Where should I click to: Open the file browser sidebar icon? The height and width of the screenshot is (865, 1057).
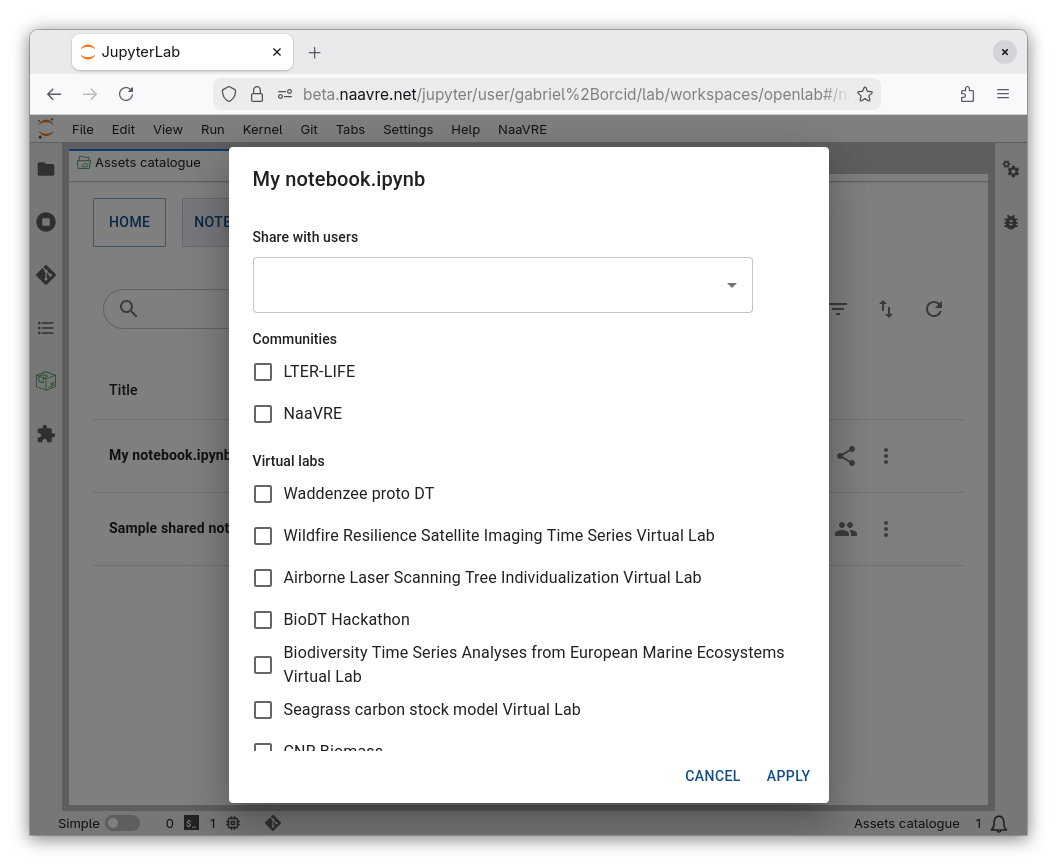[x=46, y=169]
